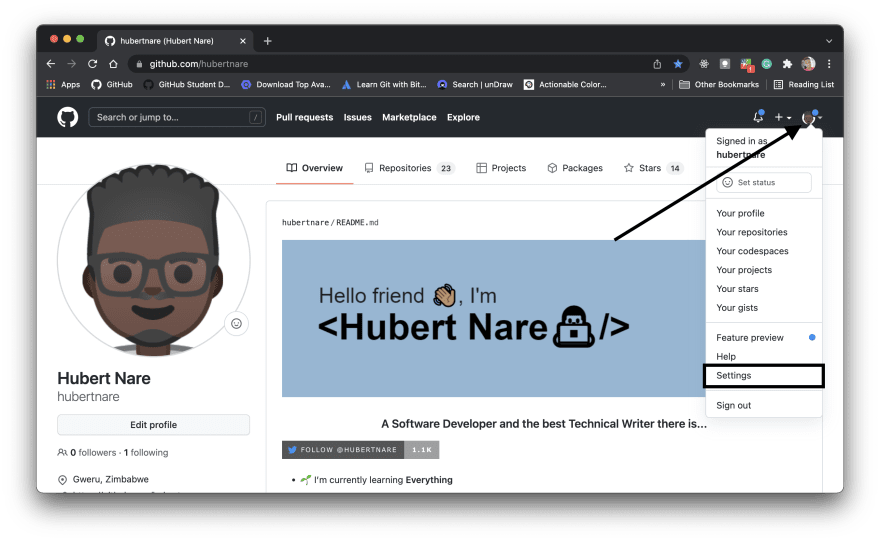The width and height of the screenshot is (880, 541).
Task: Close the hubertnare browser tab
Action: [243, 41]
